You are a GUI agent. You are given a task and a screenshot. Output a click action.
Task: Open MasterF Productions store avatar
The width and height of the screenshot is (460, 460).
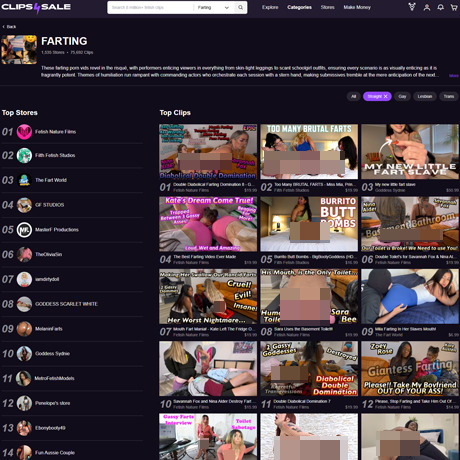pos(24,230)
